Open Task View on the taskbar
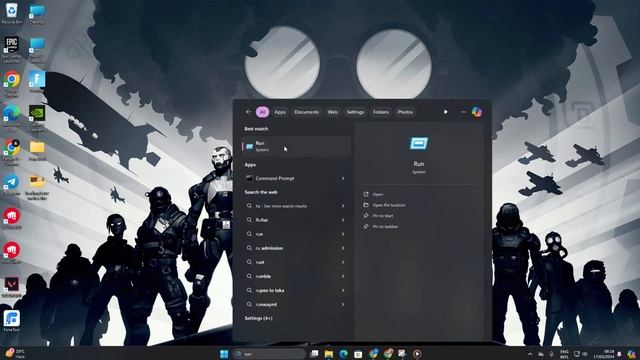The width and height of the screenshot is (640, 360). tap(314, 354)
